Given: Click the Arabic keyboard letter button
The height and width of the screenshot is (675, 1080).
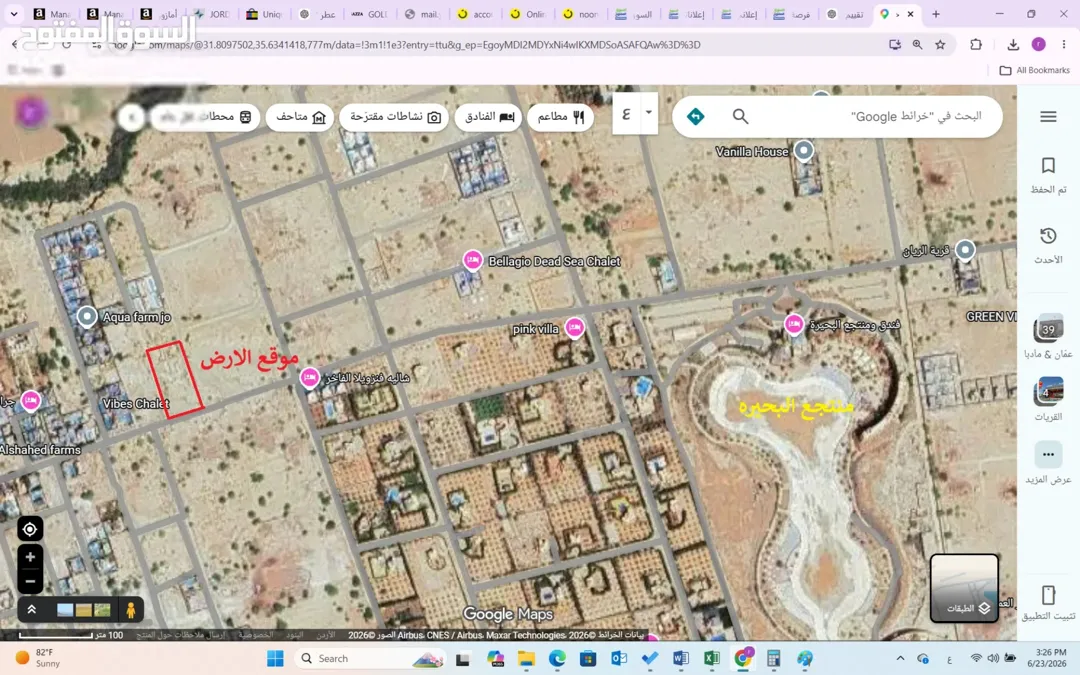Looking at the screenshot, I should point(626,113).
